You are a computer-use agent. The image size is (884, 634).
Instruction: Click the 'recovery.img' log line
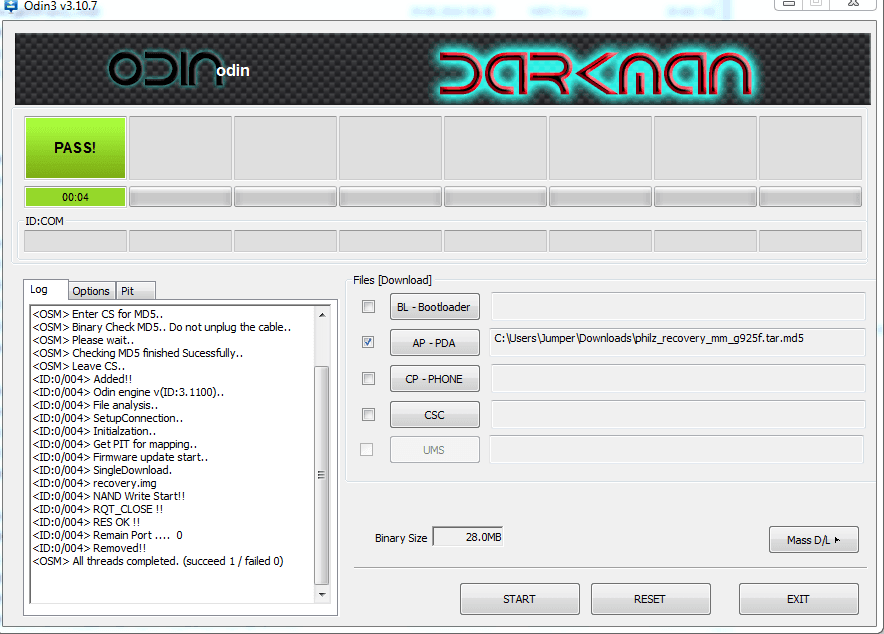point(94,484)
